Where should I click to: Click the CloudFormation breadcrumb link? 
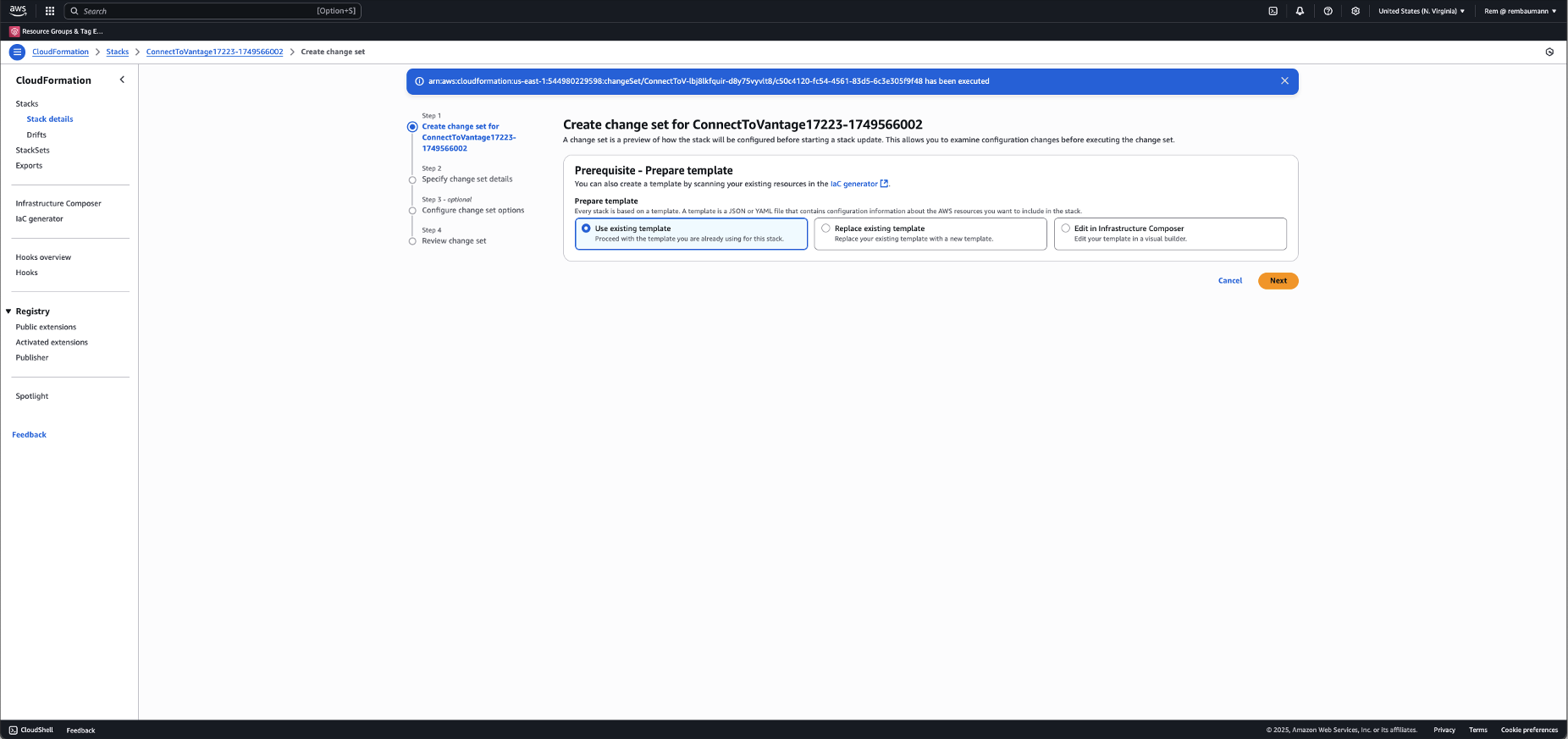click(60, 52)
